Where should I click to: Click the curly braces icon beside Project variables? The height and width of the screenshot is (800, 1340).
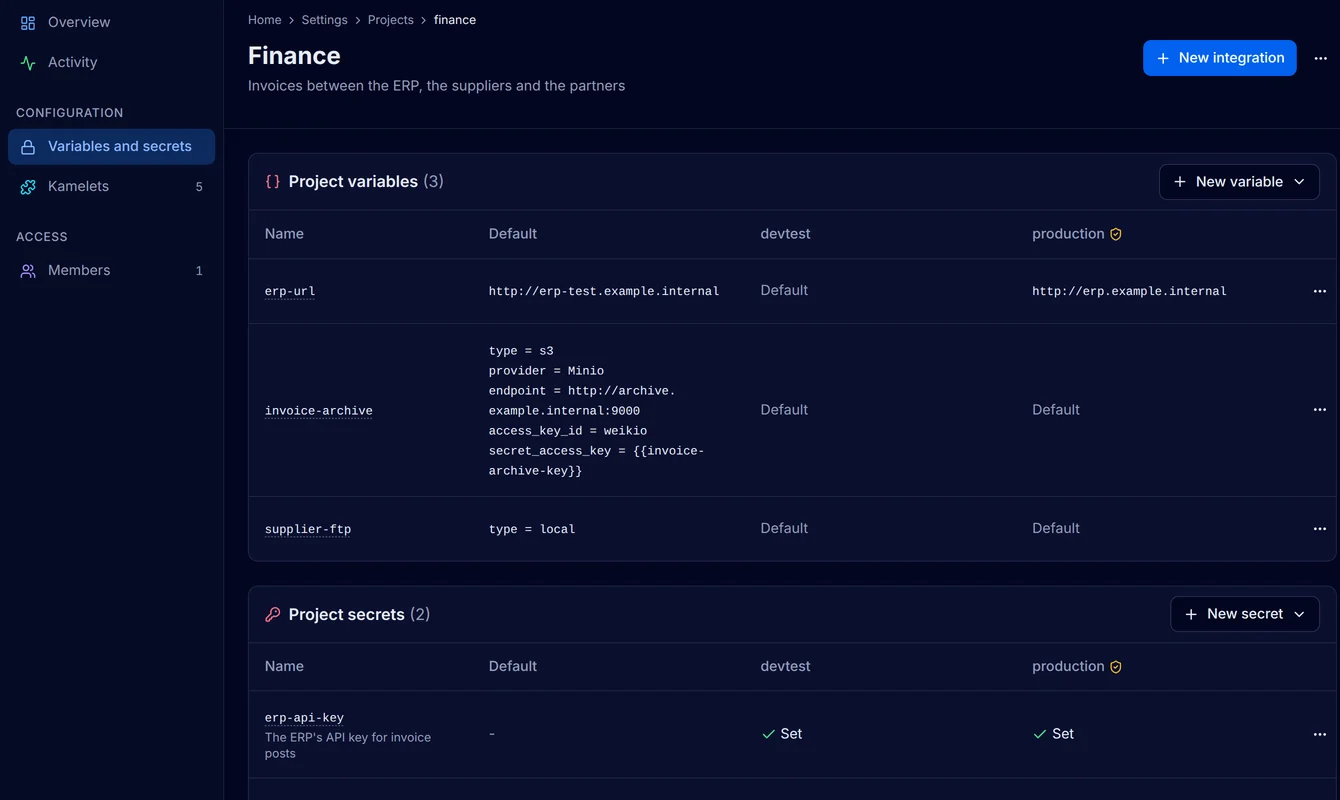click(x=272, y=182)
